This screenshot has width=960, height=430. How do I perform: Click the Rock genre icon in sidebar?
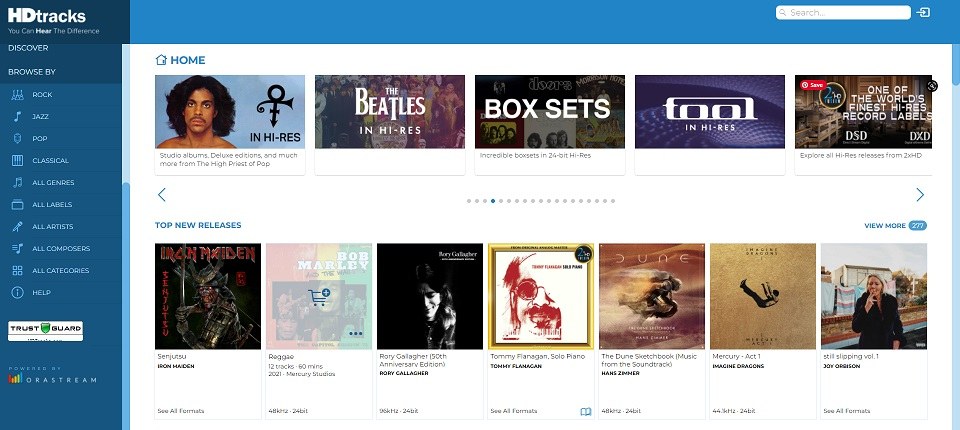18,94
